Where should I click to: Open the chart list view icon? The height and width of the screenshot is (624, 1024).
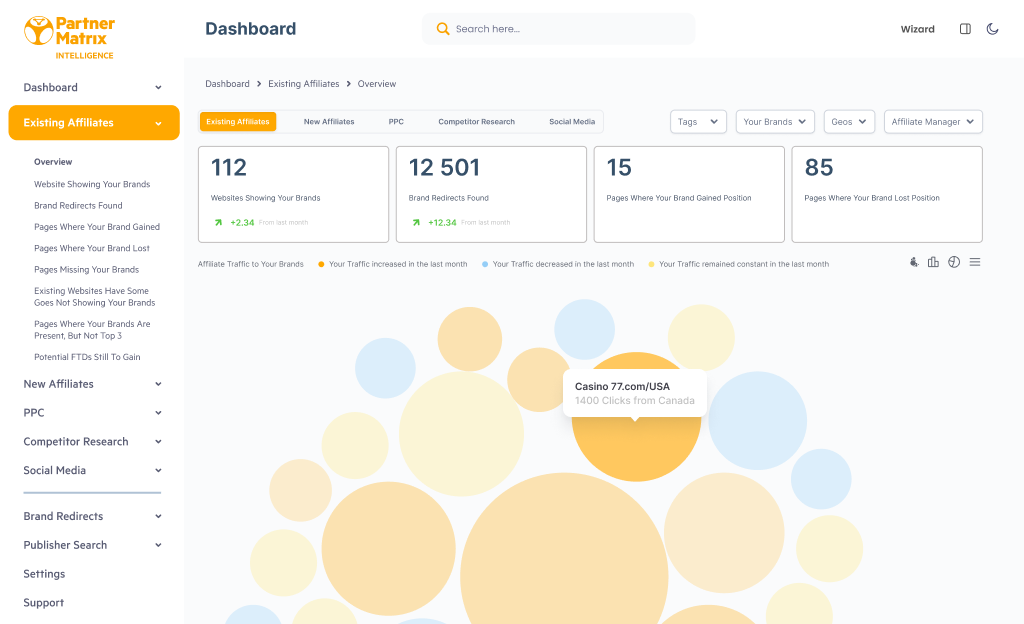[x=974, y=262]
